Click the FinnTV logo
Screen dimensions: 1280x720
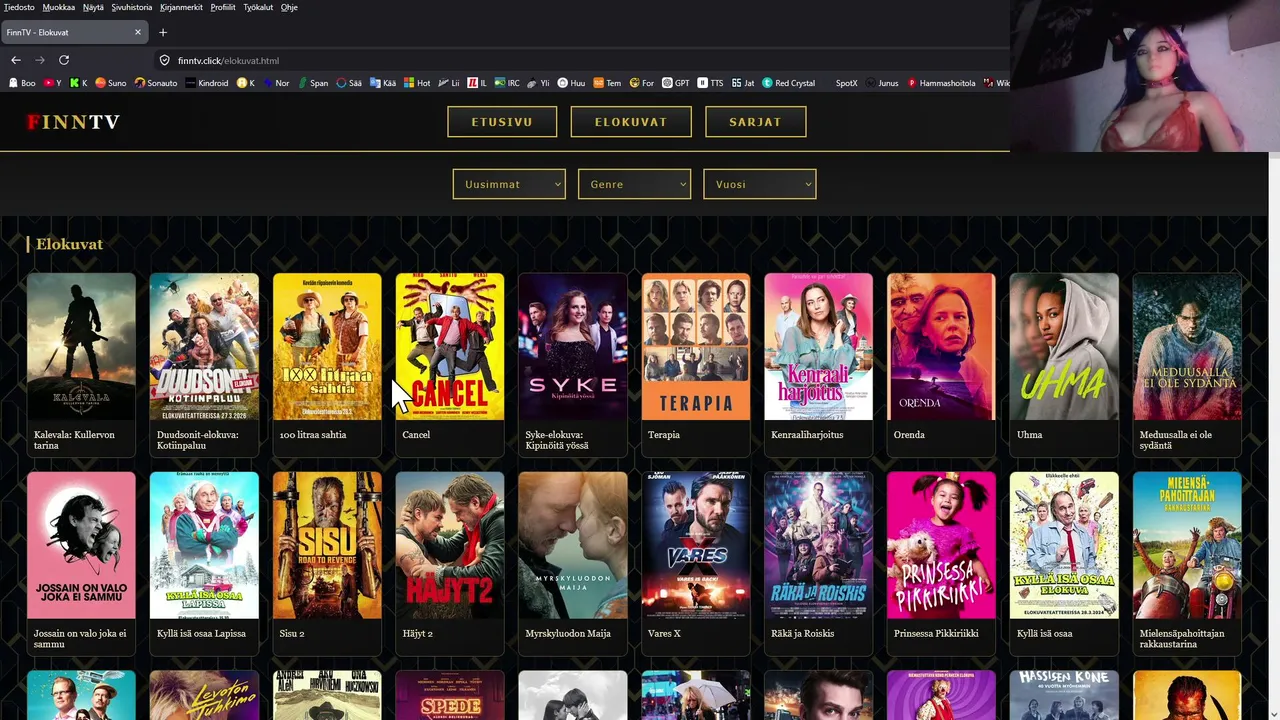tap(73, 122)
